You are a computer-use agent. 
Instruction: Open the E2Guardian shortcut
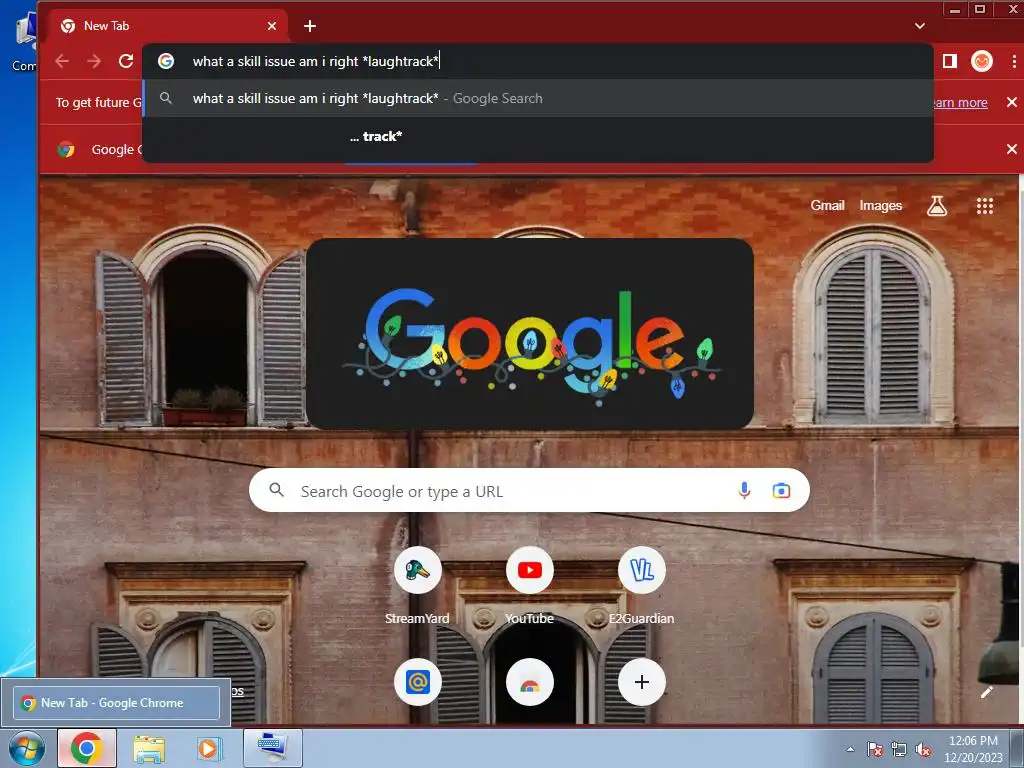[x=641, y=570]
